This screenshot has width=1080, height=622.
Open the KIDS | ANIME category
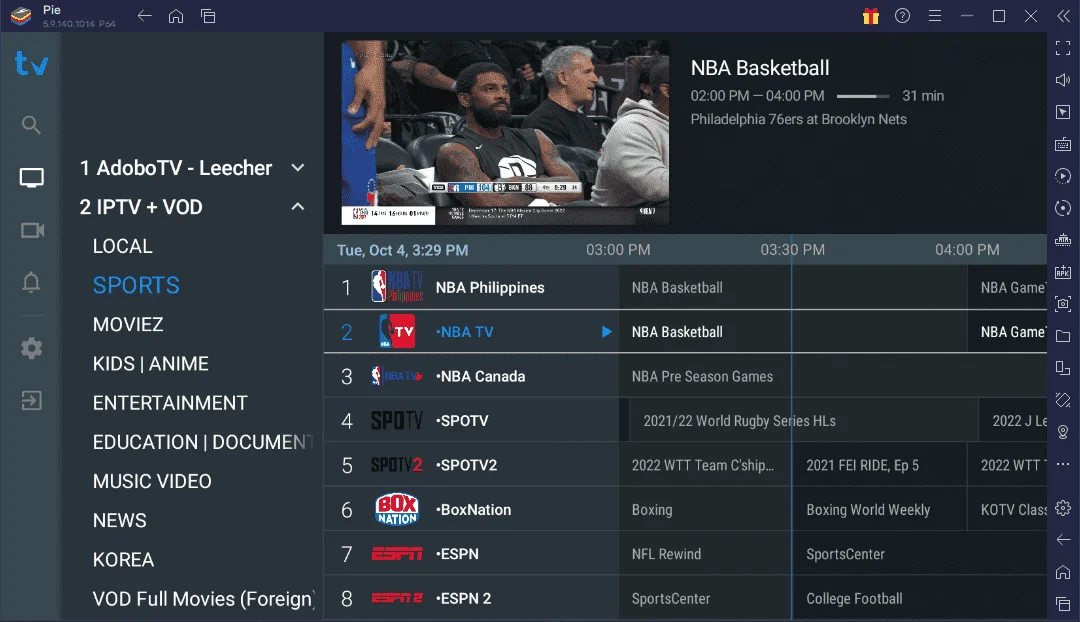(x=151, y=364)
